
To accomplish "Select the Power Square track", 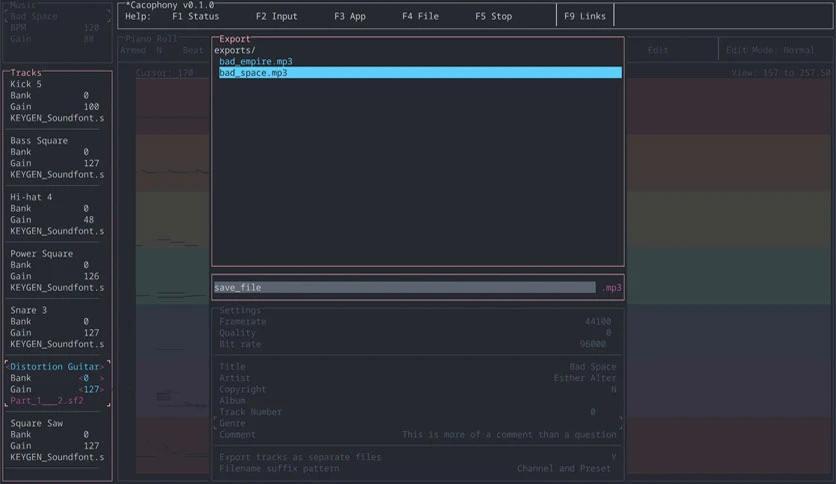I will point(42,254).
